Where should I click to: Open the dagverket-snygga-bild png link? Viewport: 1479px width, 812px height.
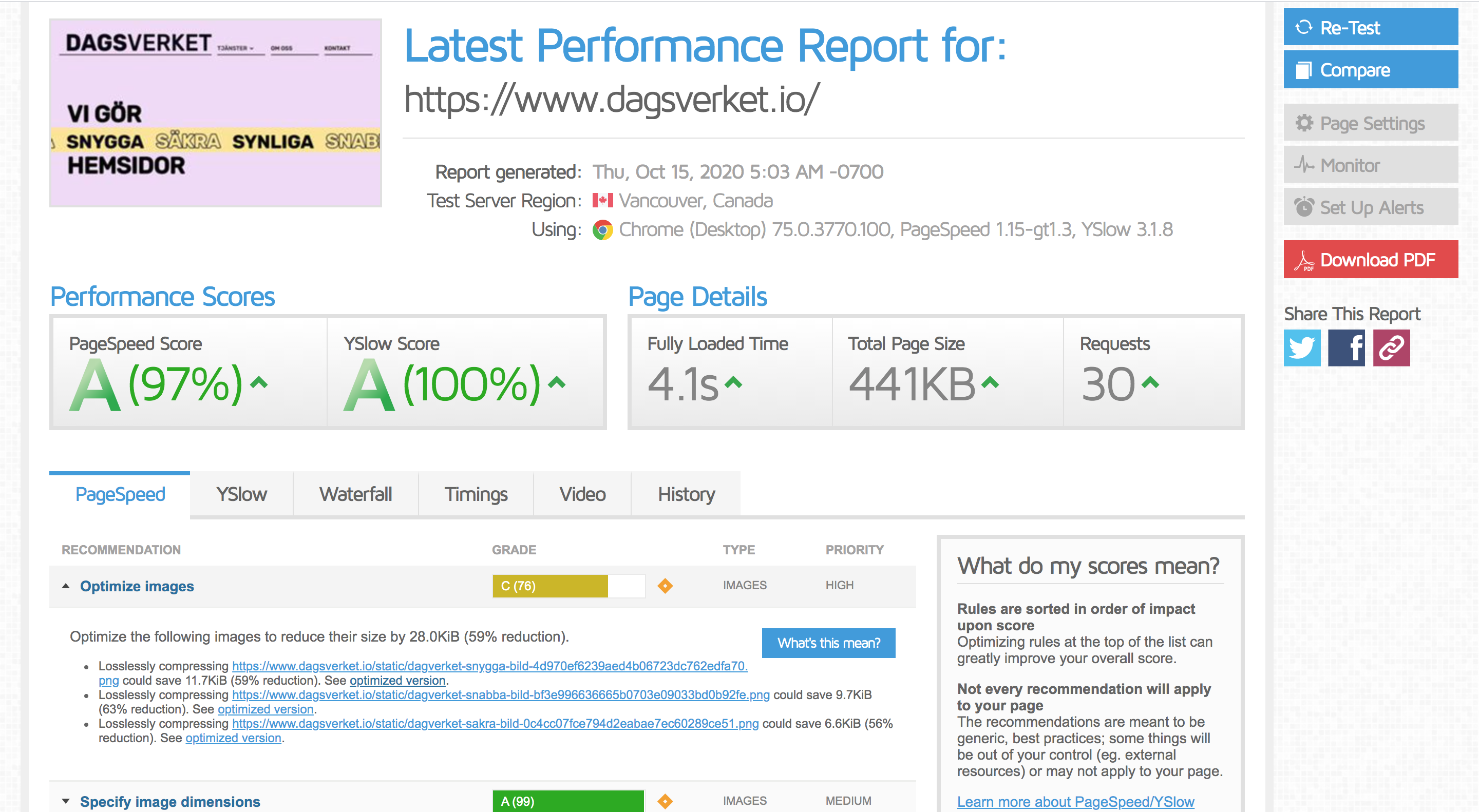[x=489, y=666]
